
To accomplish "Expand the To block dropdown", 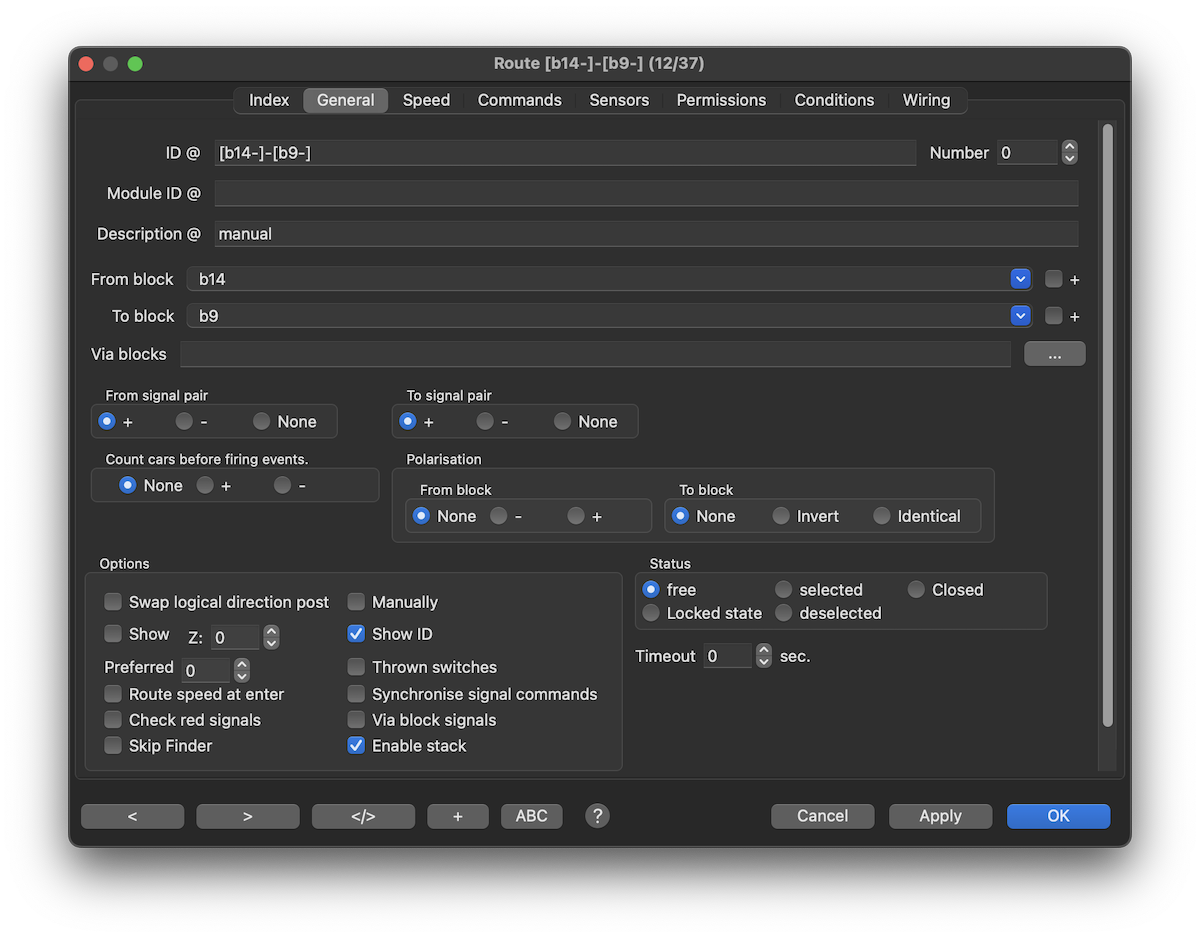I will 1020,316.
